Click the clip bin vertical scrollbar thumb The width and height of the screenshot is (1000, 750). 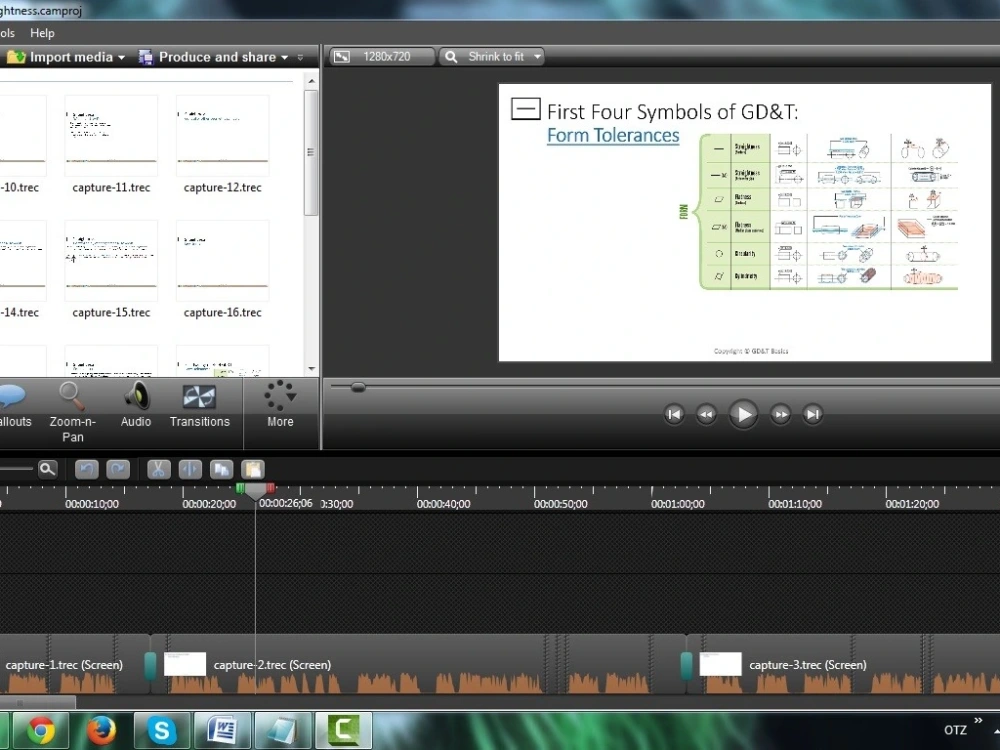tap(311, 152)
